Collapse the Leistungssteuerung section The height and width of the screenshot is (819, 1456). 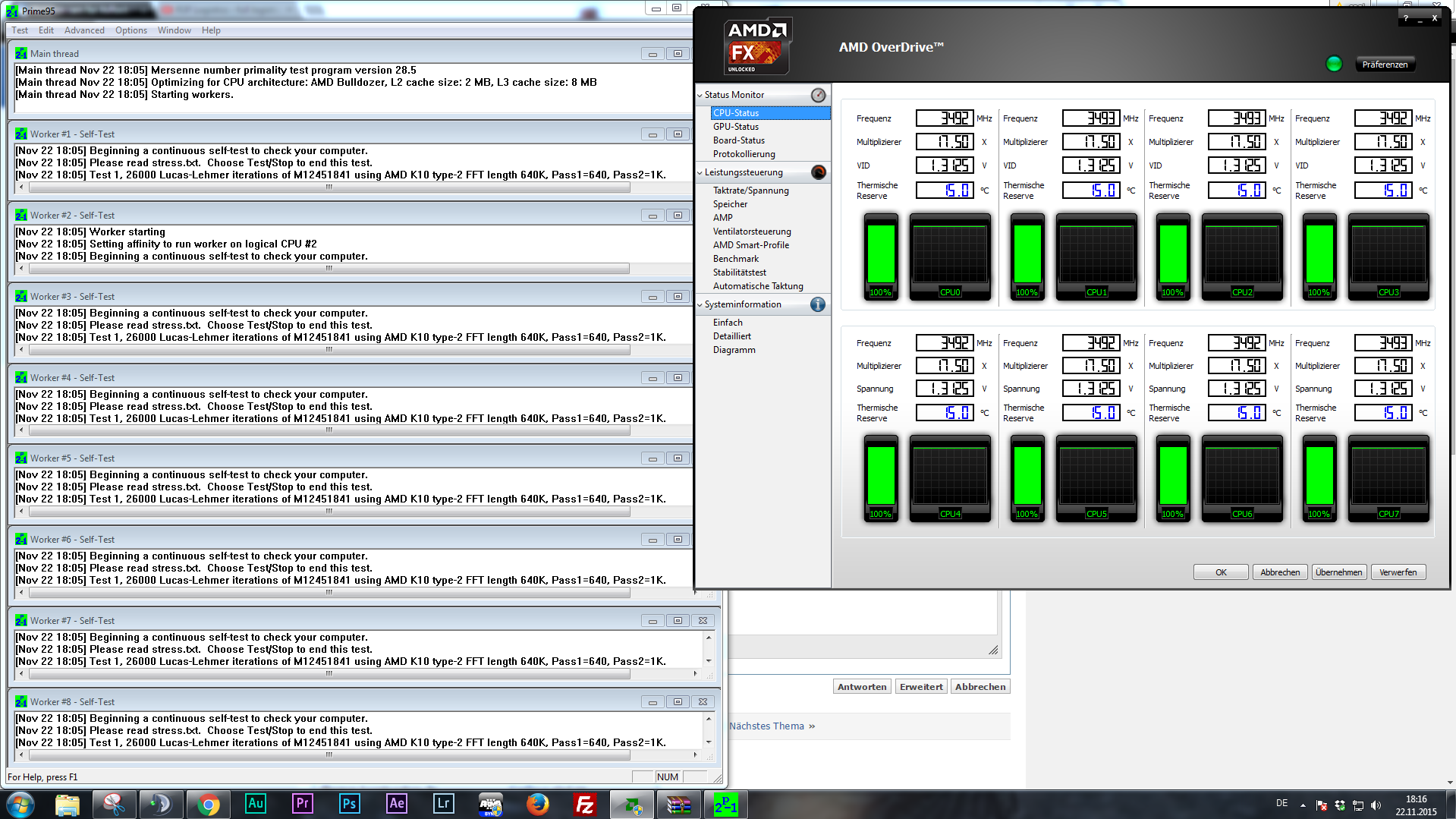[x=700, y=172]
